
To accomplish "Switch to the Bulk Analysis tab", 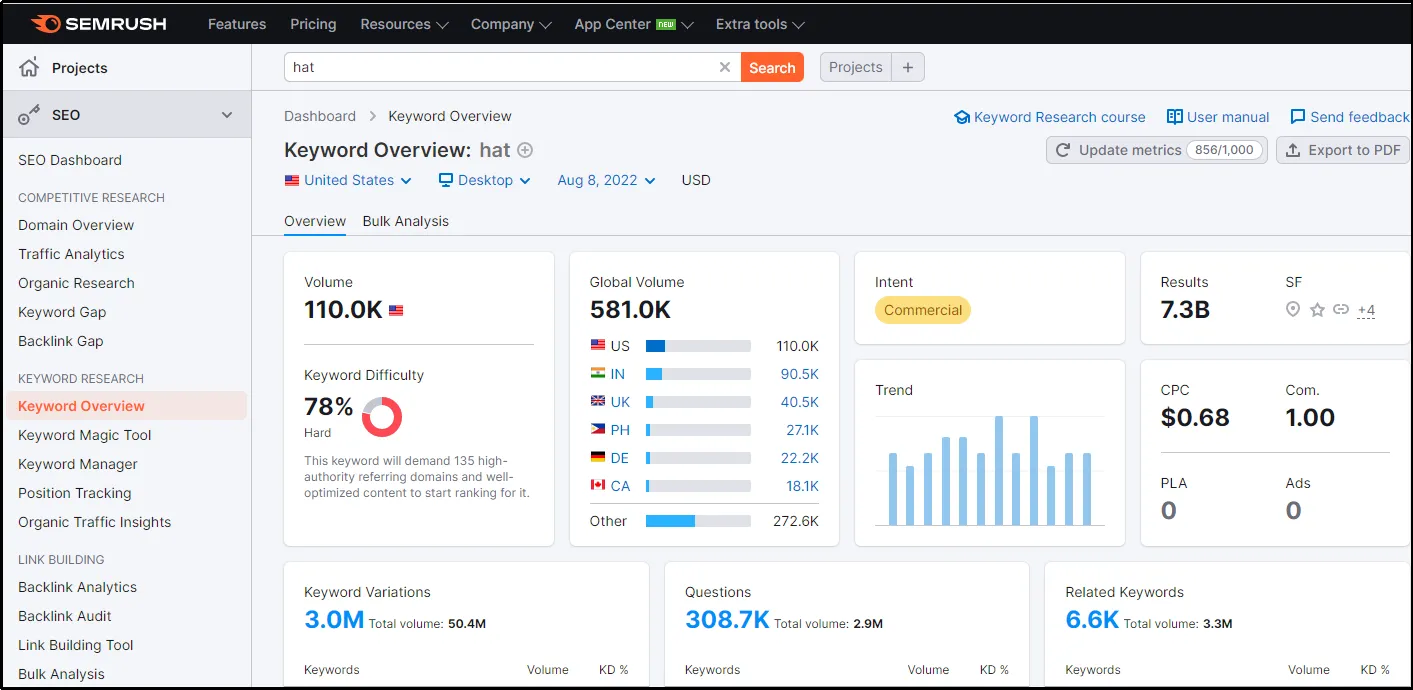I will click(405, 221).
